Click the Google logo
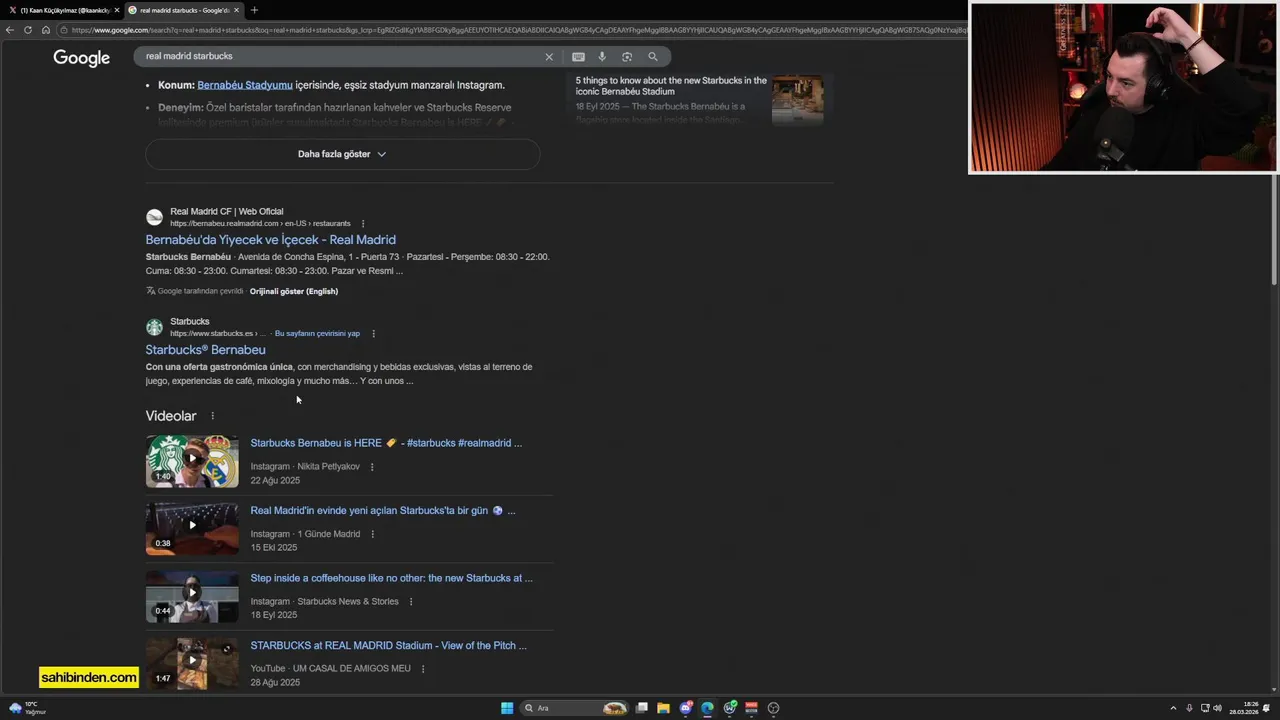The height and width of the screenshot is (720, 1280). (x=81, y=58)
